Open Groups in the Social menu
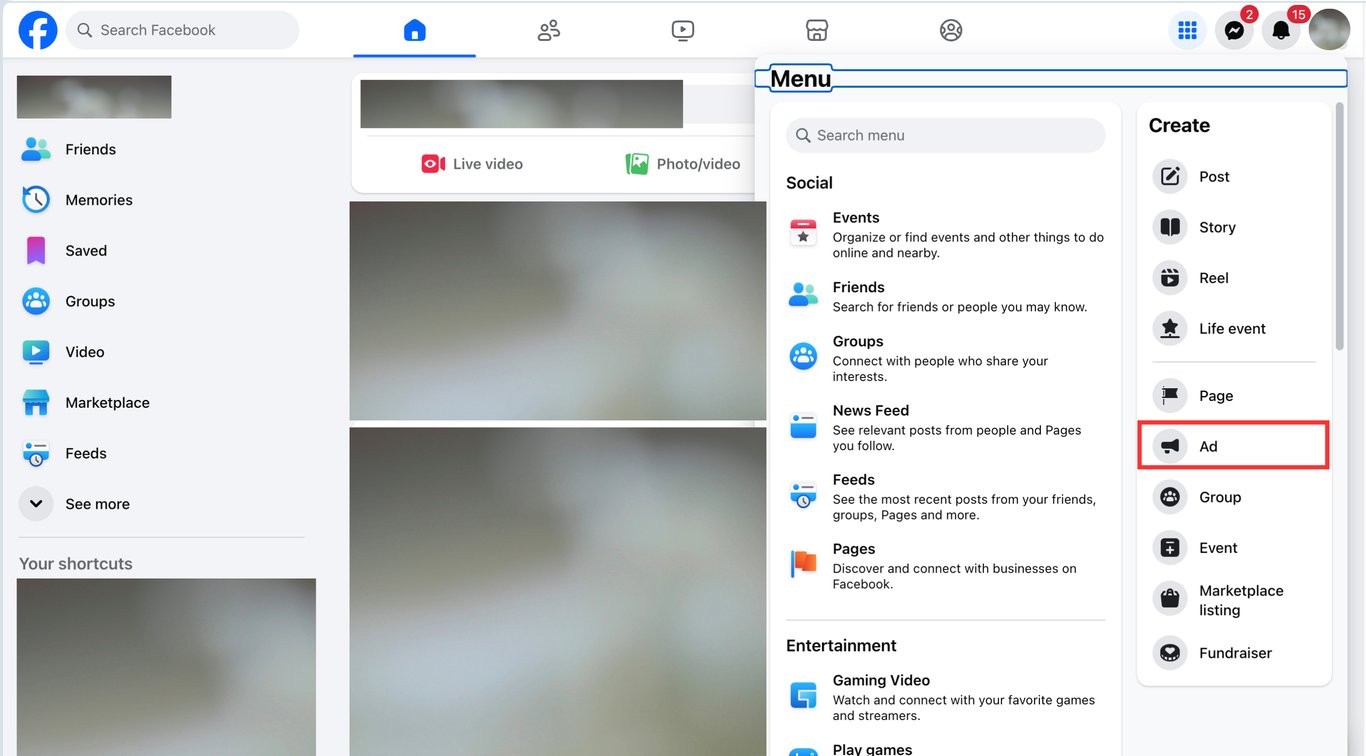The height and width of the screenshot is (756, 1366). click(x=946, y=358)
